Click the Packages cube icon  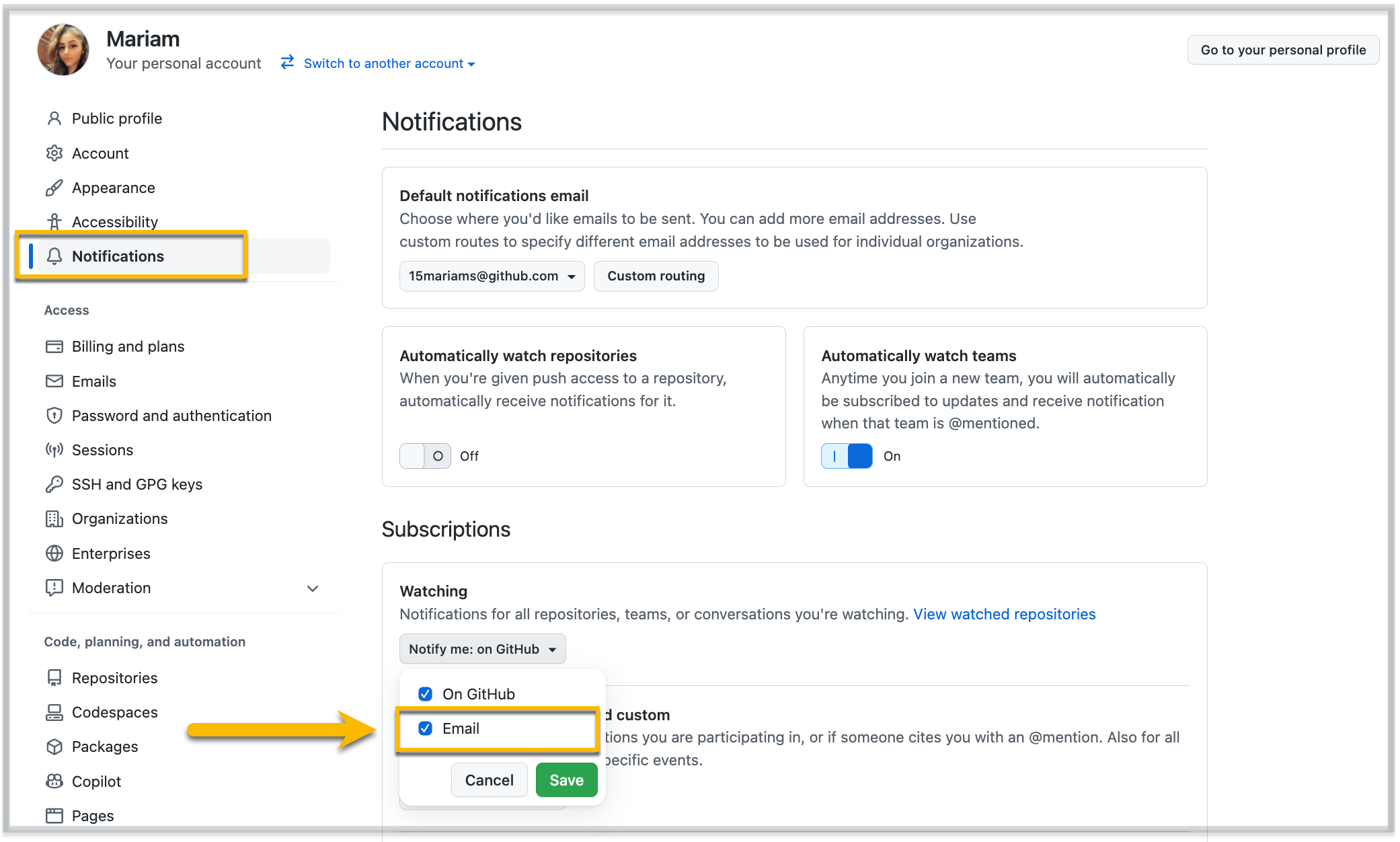coord(54,747)
